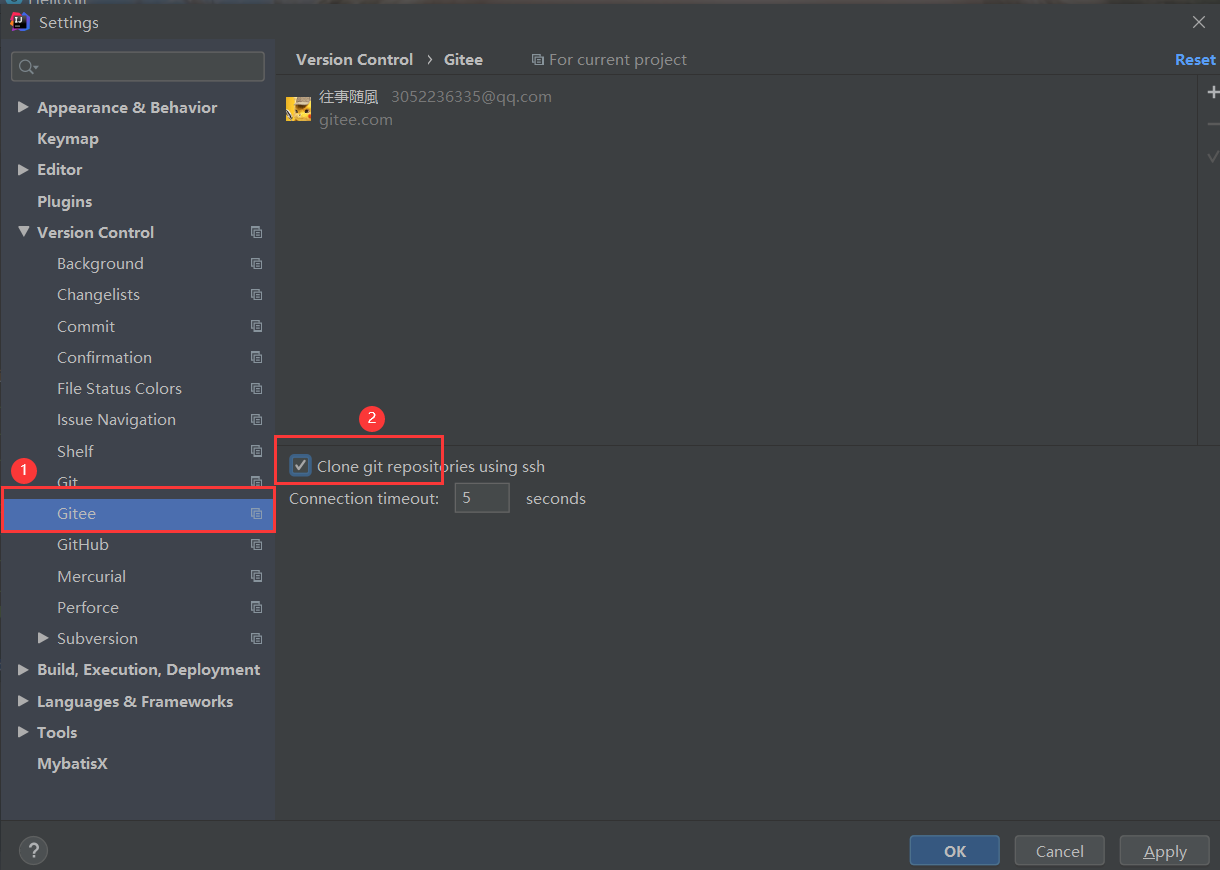The width and height of the screenshot is (1220, 870).
Task: Select Issue Navigation item
Action: pos(116,420)
